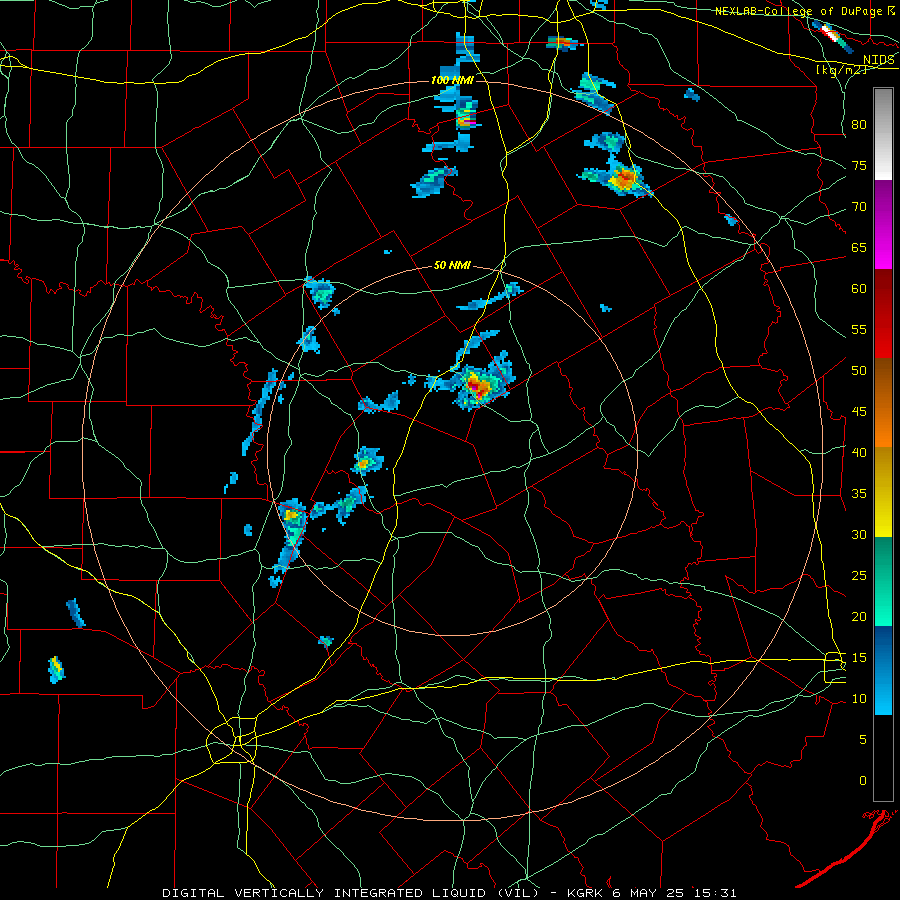This screenshot has width=900, height=900.
Task: Click scale value 75
Action: pyautogui.click(x=859, y=165)
